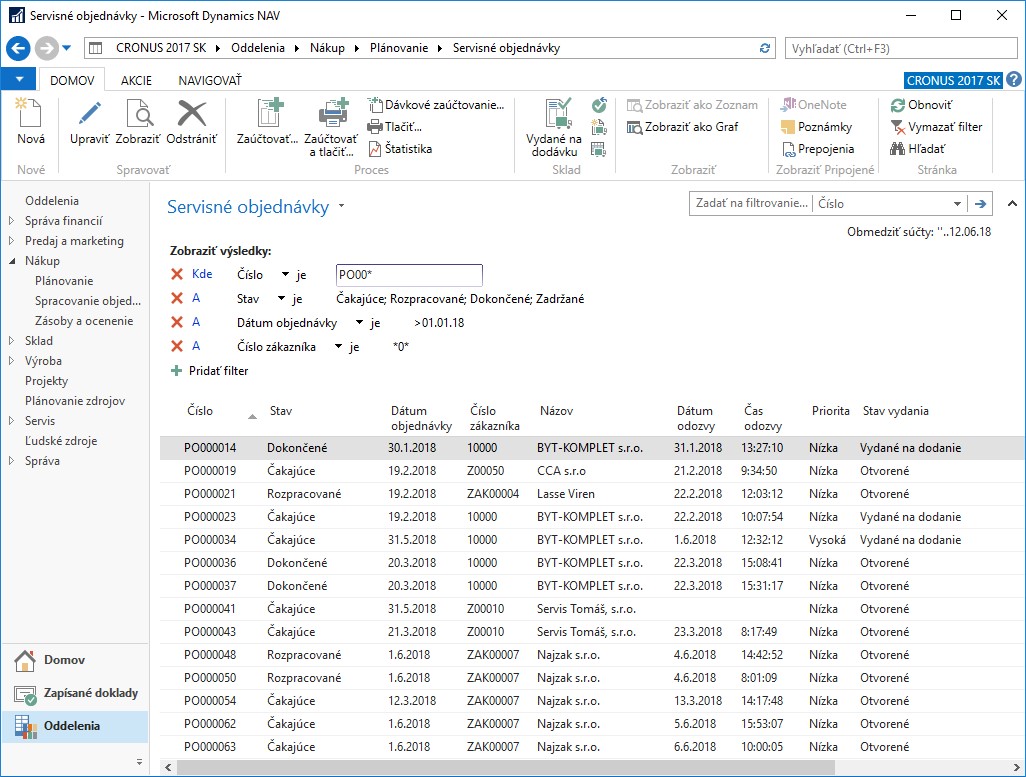1026x777 pixels.
Task: Switch to the DOMOV ribbon tab
Action: 72,81
